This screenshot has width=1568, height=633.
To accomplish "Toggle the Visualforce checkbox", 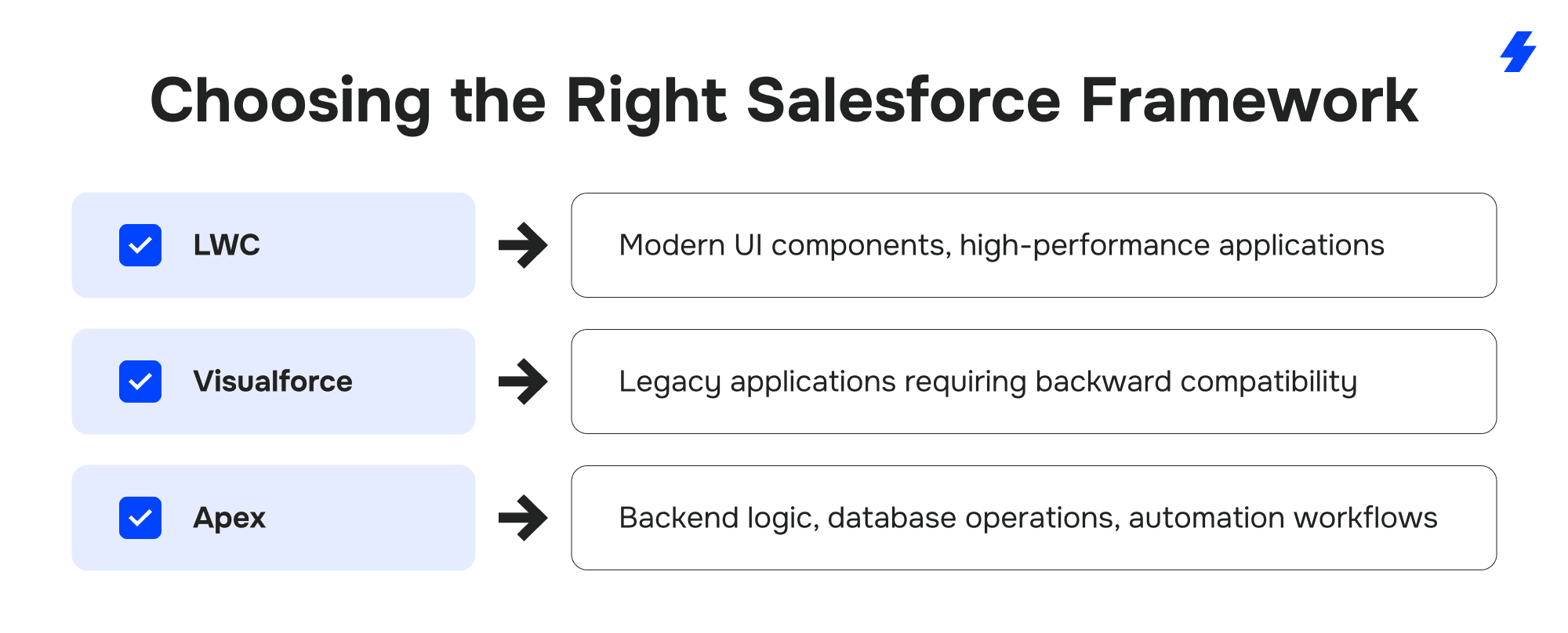I will (x=140, y=382).
